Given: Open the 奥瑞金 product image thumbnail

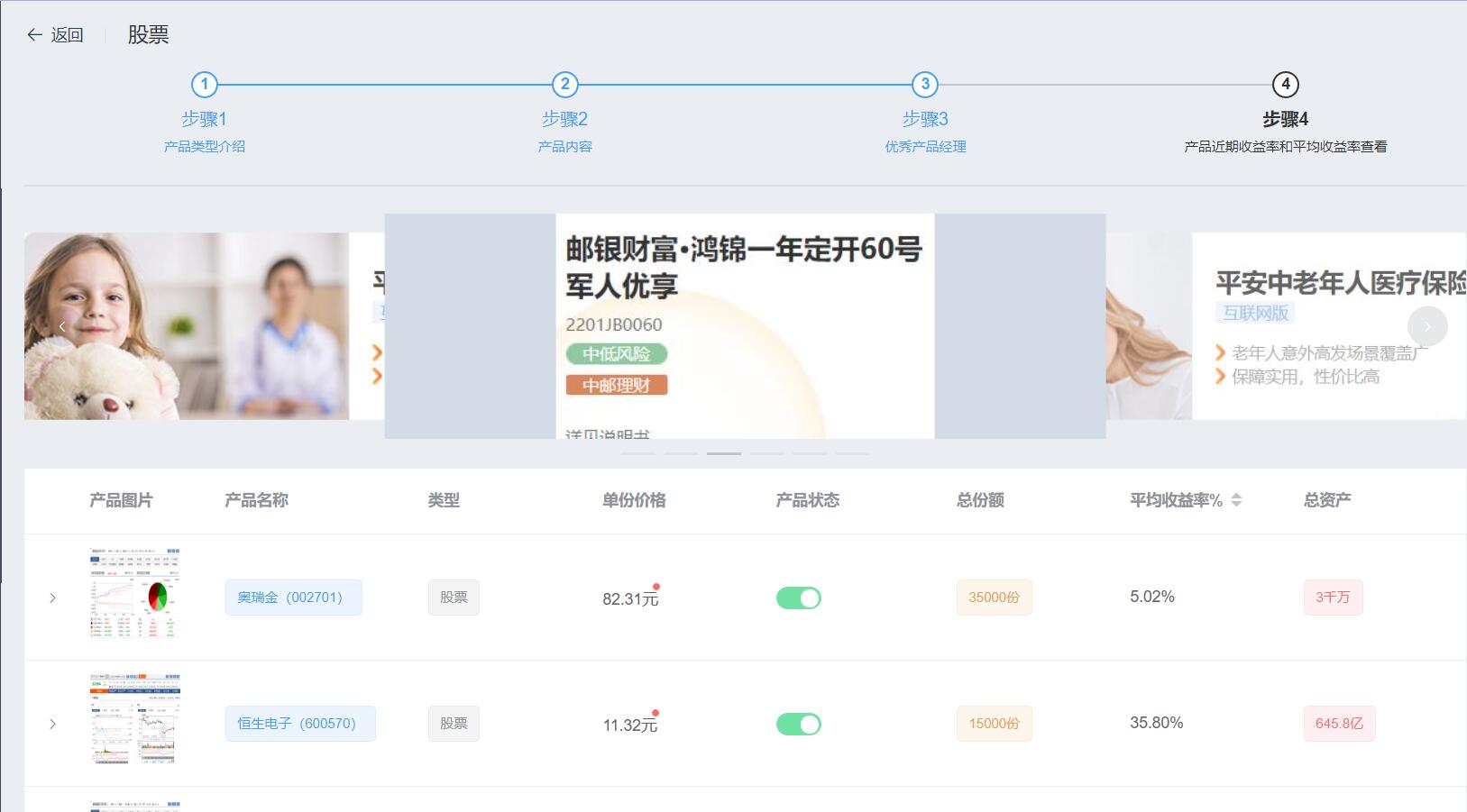Looking at the screenshot, I should pyautogui.click(x=135, y=593).
